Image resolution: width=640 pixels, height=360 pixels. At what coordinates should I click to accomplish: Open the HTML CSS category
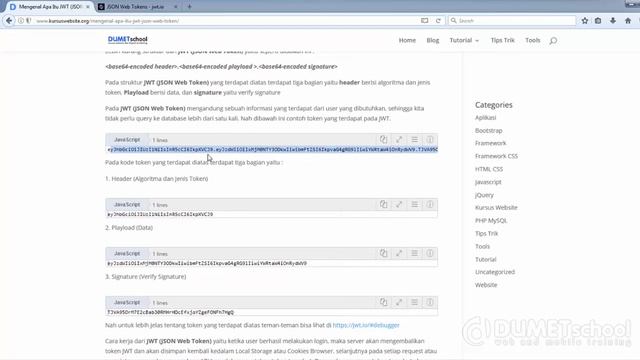(489, 169)
